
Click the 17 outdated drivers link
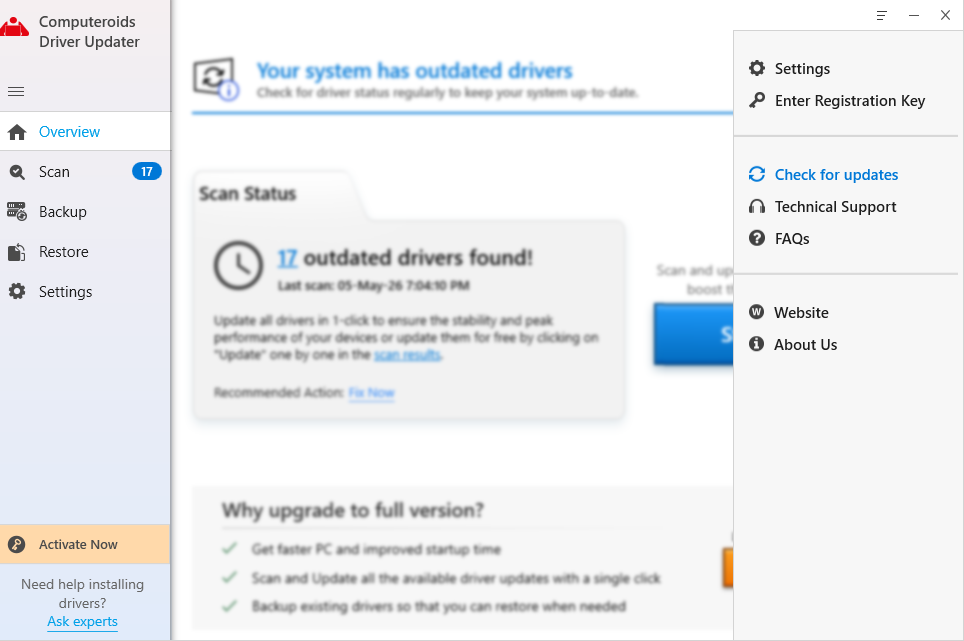287,258
